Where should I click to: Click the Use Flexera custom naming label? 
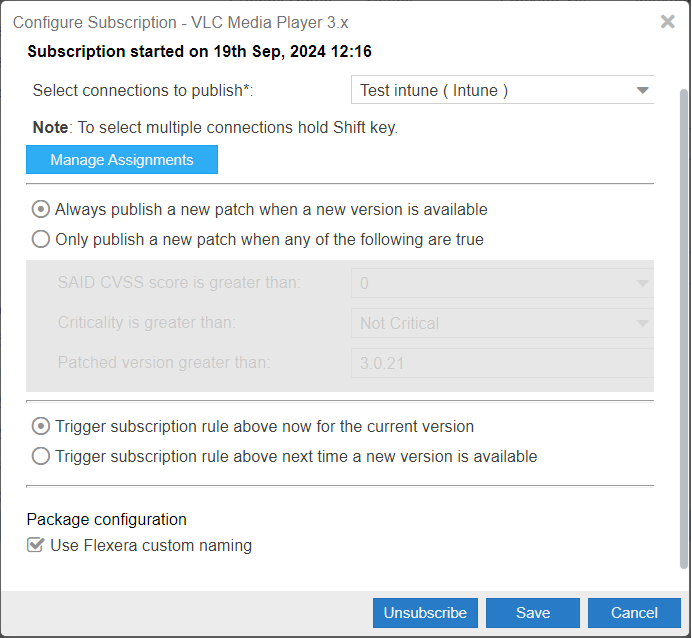pos(151,545)
